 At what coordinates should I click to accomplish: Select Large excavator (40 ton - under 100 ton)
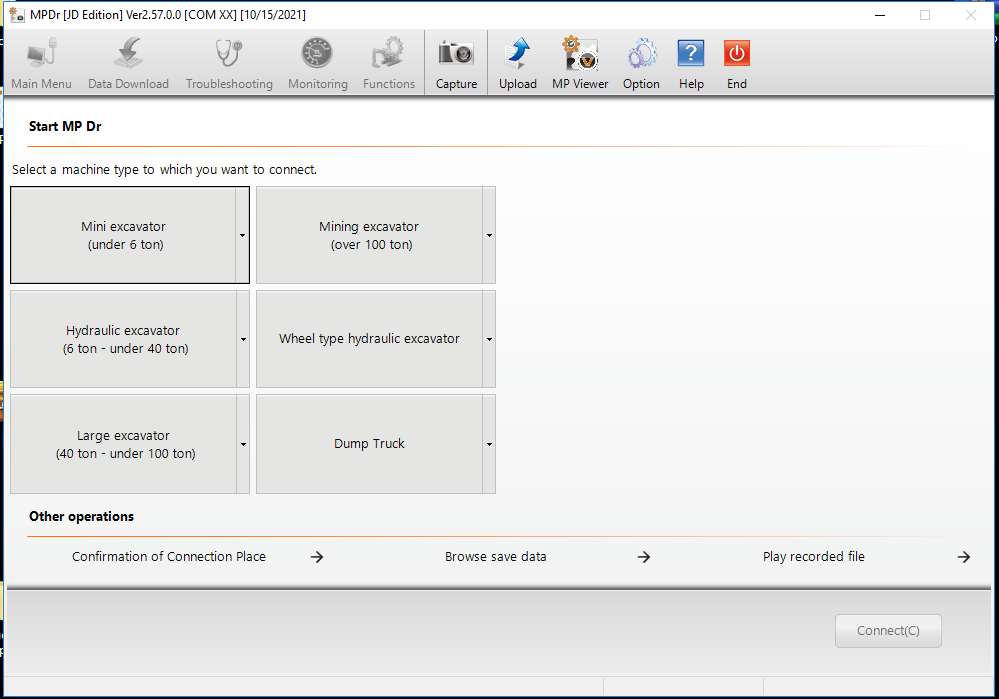click(x=124, y=444)
